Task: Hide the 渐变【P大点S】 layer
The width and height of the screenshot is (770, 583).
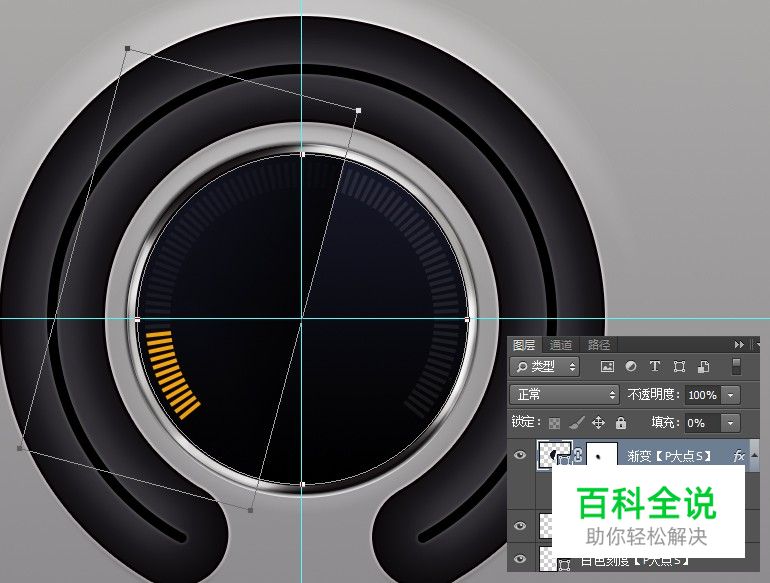Action: 520,455
